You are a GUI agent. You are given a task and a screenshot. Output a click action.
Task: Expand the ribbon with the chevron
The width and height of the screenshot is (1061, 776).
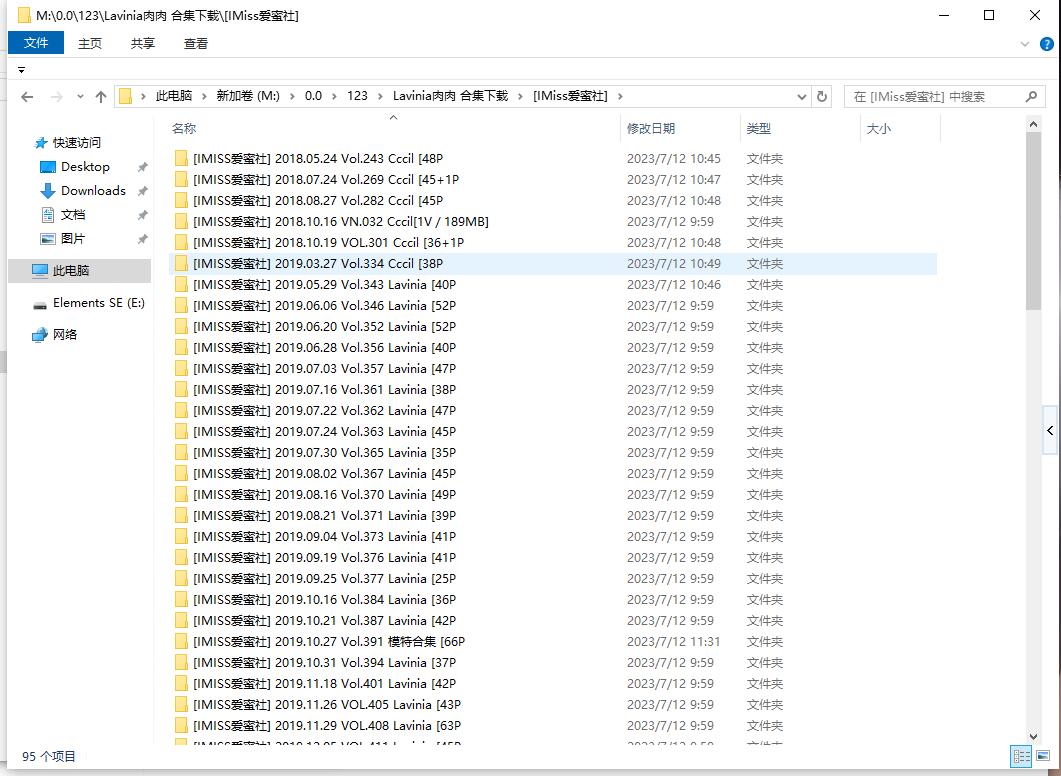click(x=1025, y=44)
